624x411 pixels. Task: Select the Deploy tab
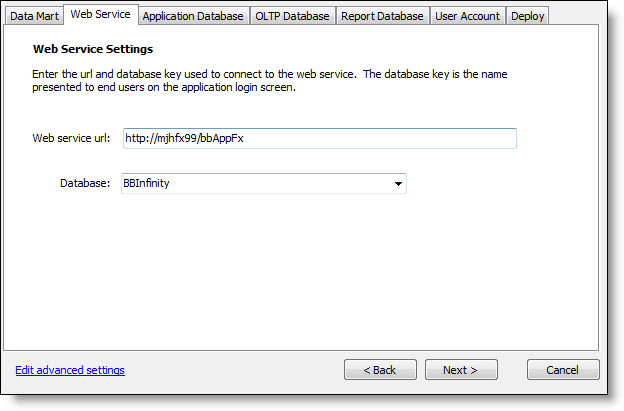(x=527, y=16)
